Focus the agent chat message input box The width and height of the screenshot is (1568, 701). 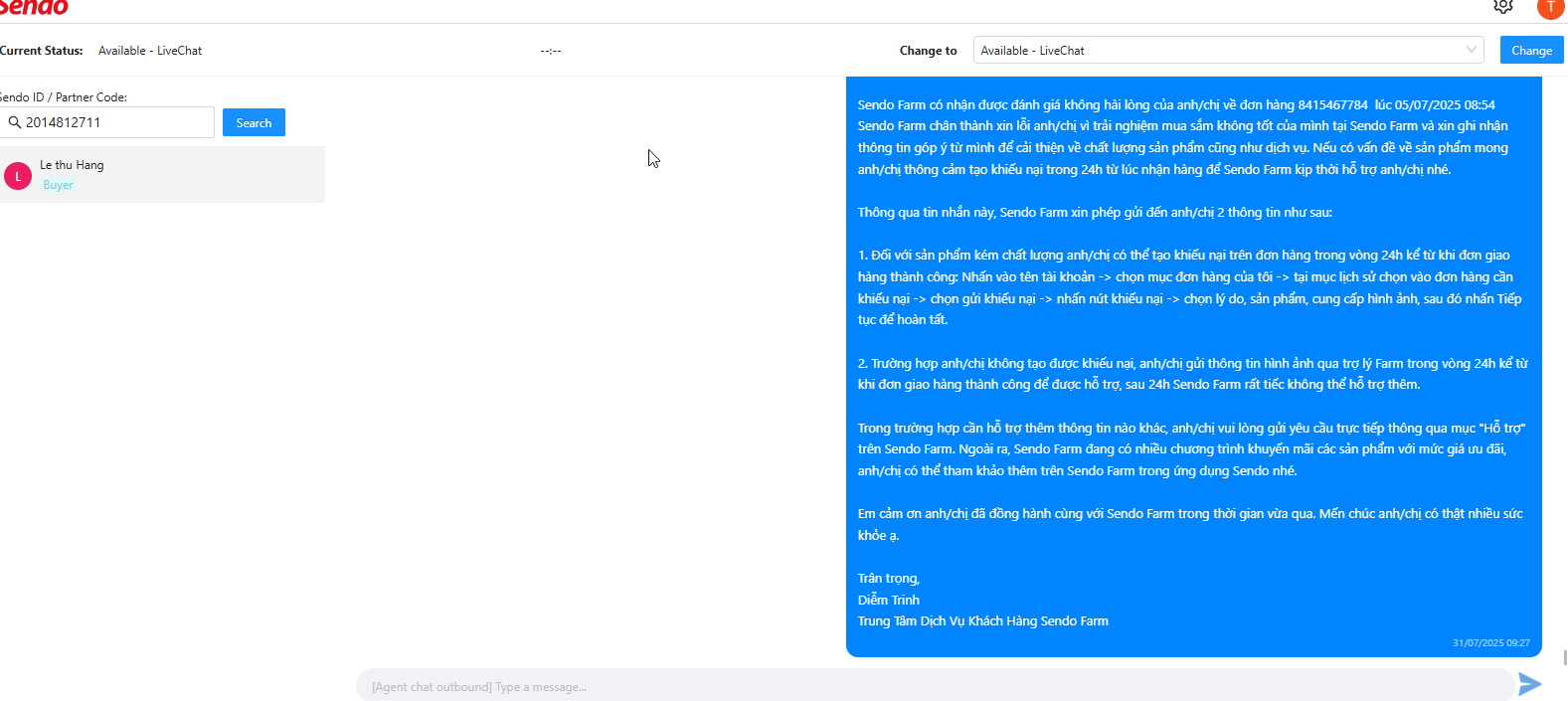click(x=935, y=686)
